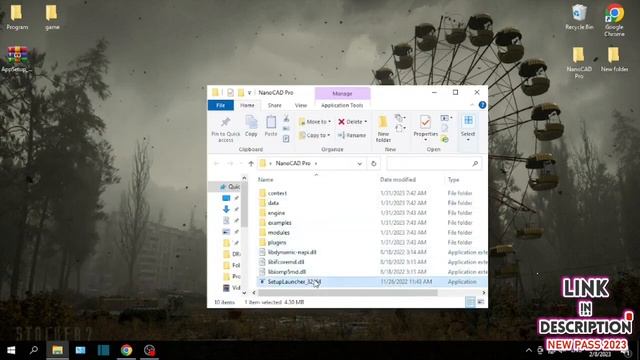
Task: Switch to the Home ribbon tab
Action: tap(247, 105)
